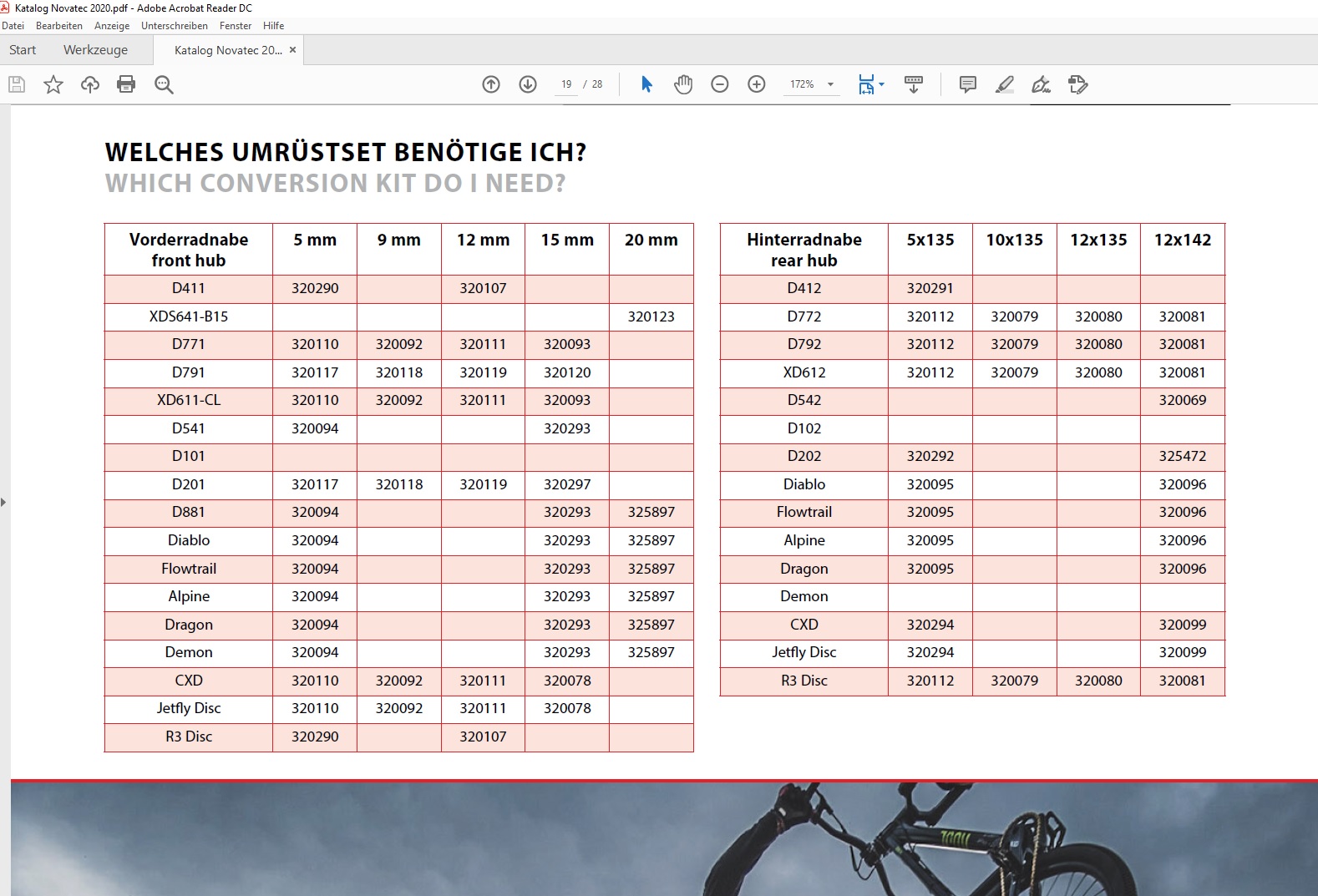The height and width of the screenshot is (896, 1318).
Task: Activate the hand pan tool
Action: 683,84
